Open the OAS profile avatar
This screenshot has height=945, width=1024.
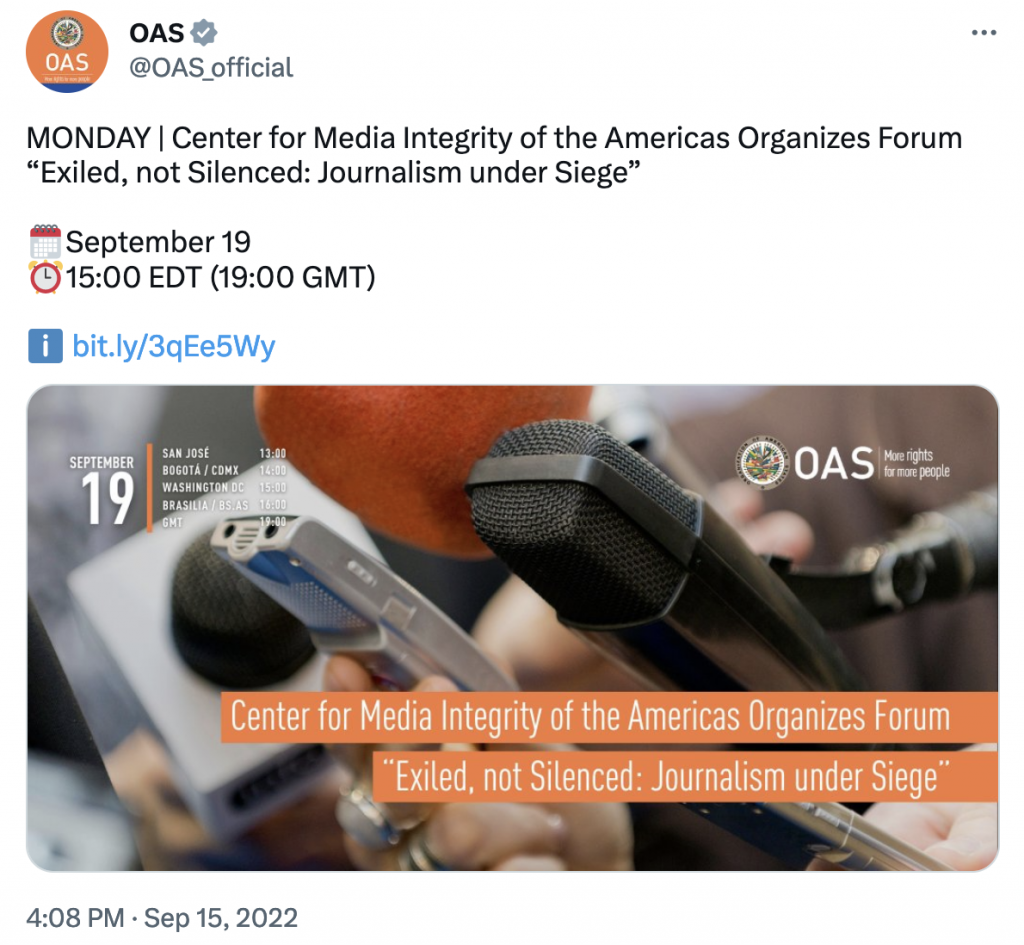(x=67, y=52)
